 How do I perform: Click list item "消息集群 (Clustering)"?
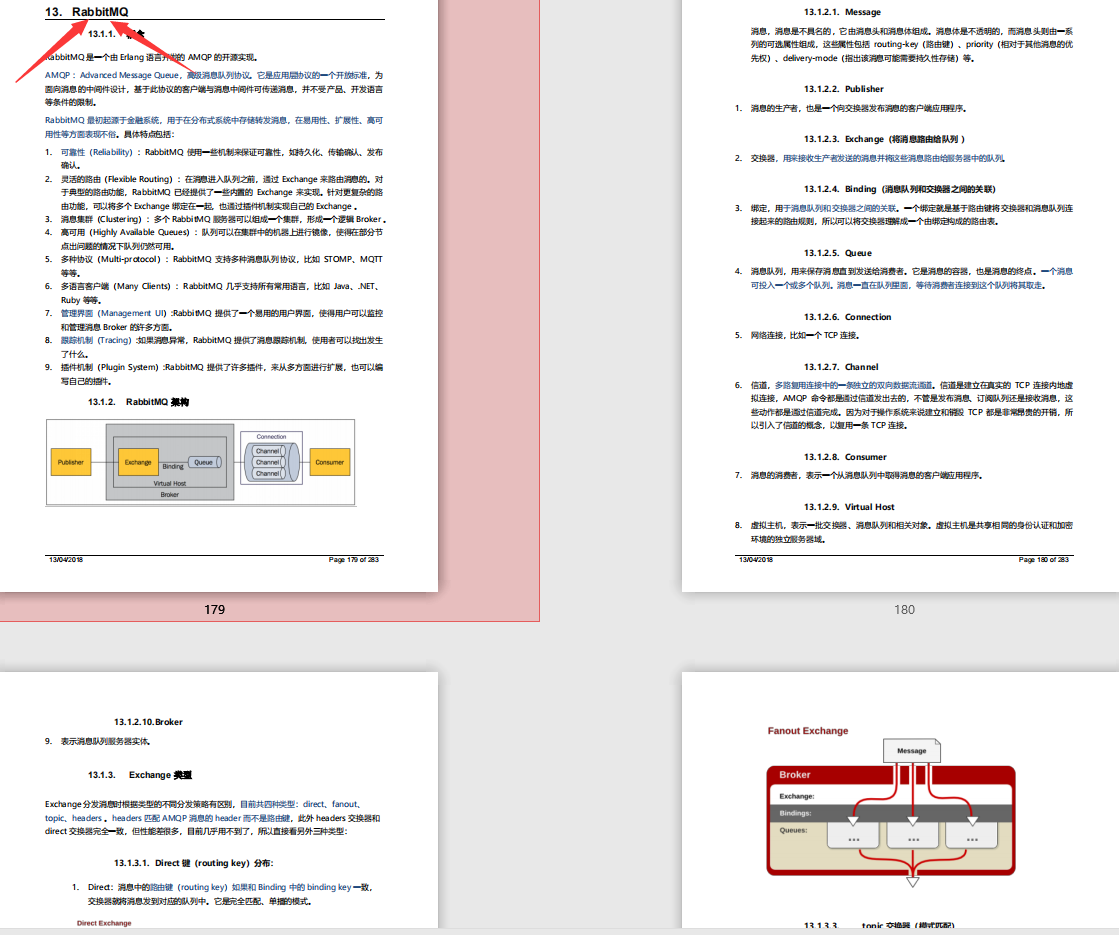point(101,219)
